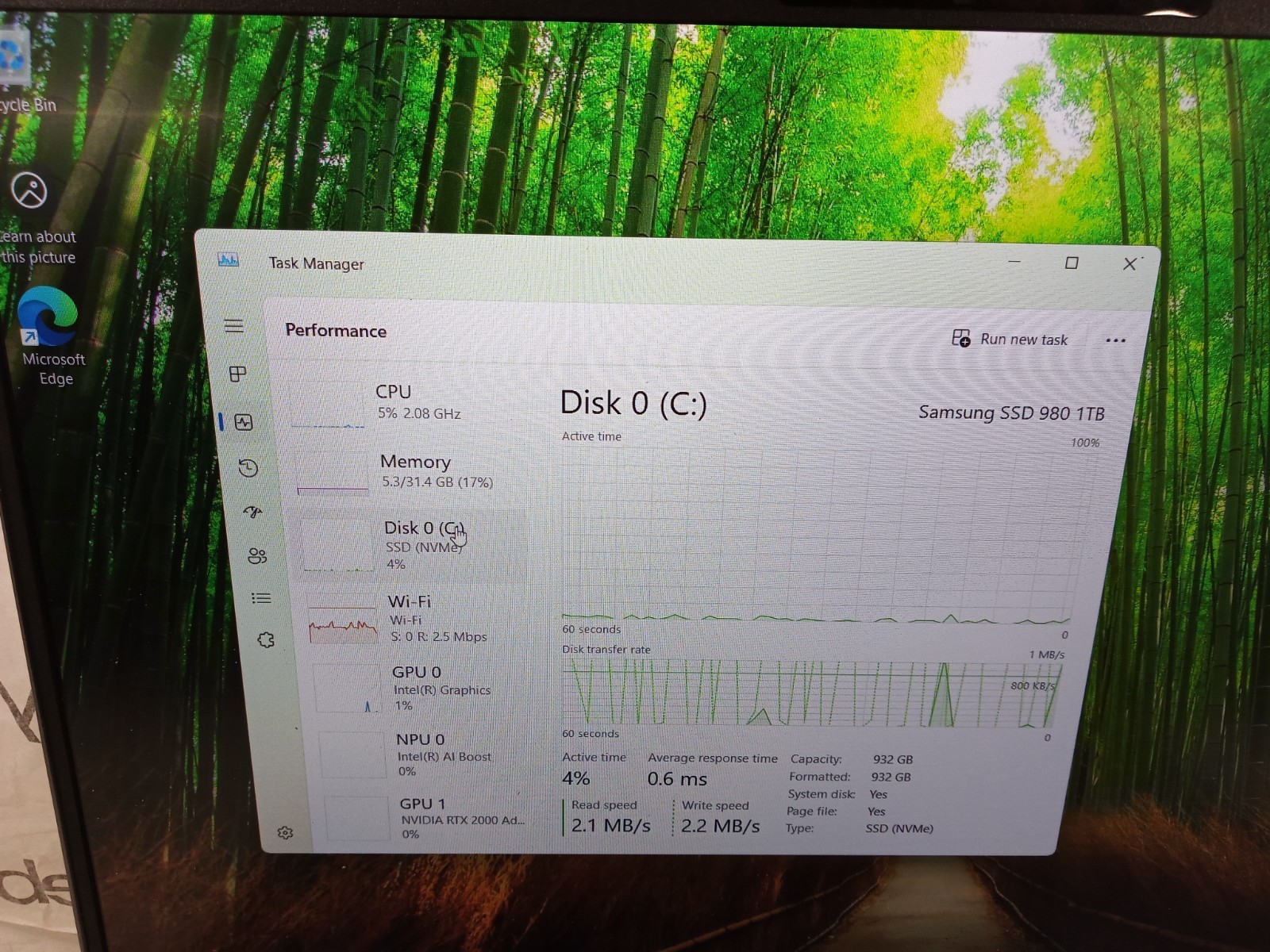Viewport: 1270px width, 952px height.
Task: Open the Startup apps page icon
Action: tap(253, 512)
